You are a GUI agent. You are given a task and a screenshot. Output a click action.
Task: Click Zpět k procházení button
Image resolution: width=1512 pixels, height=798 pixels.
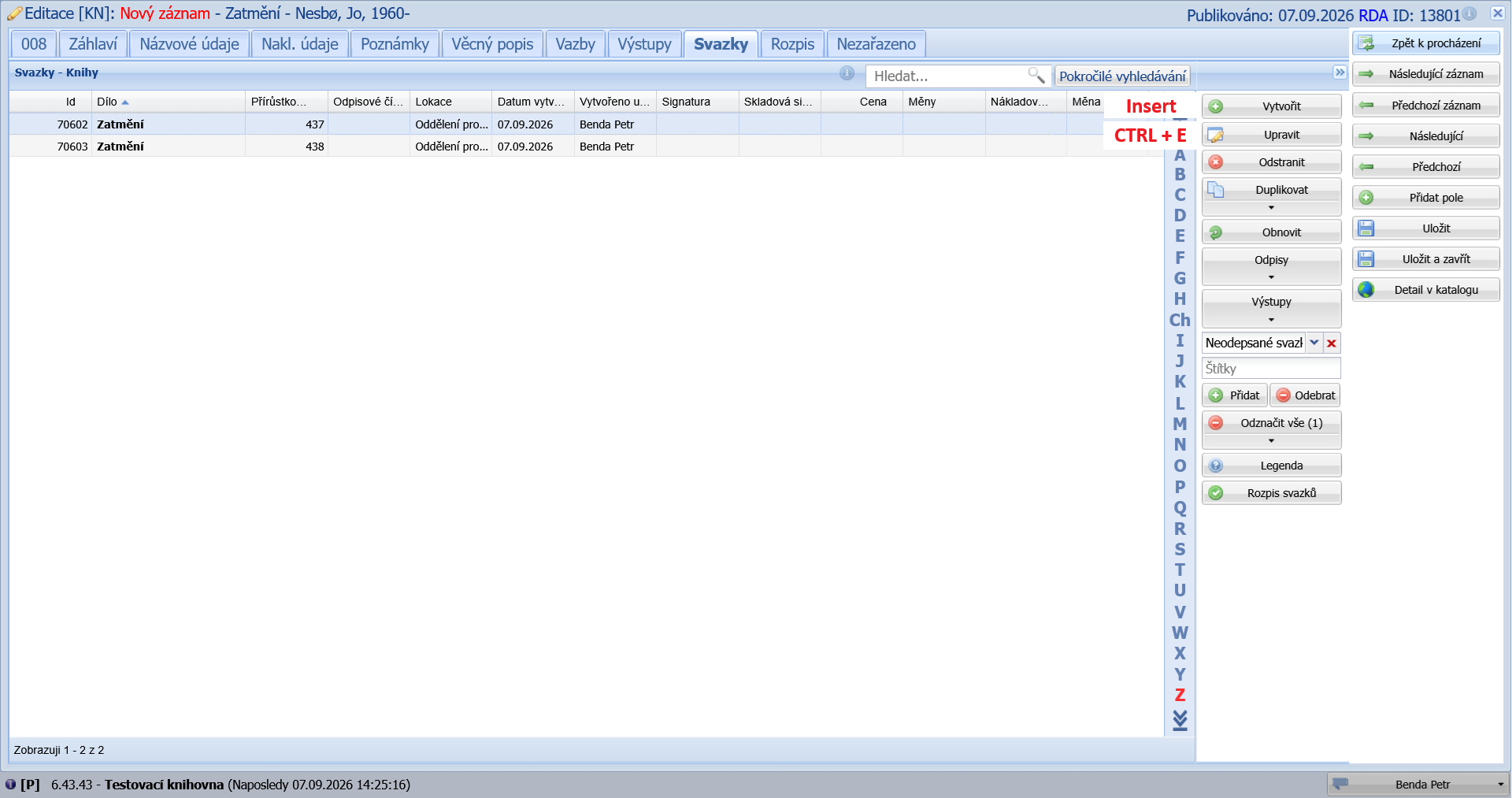(x=1425, y=43)
